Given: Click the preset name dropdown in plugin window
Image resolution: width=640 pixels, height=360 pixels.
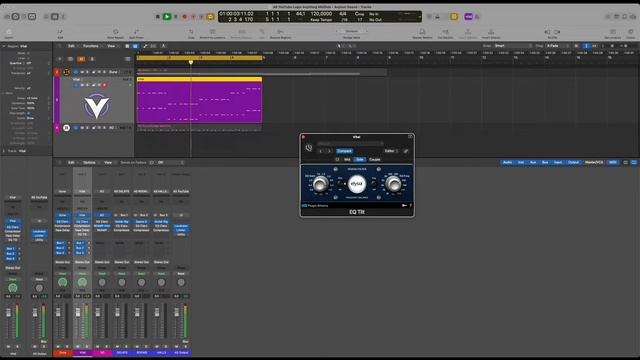Looking at the screenshot, I should (x=350, y=144).
